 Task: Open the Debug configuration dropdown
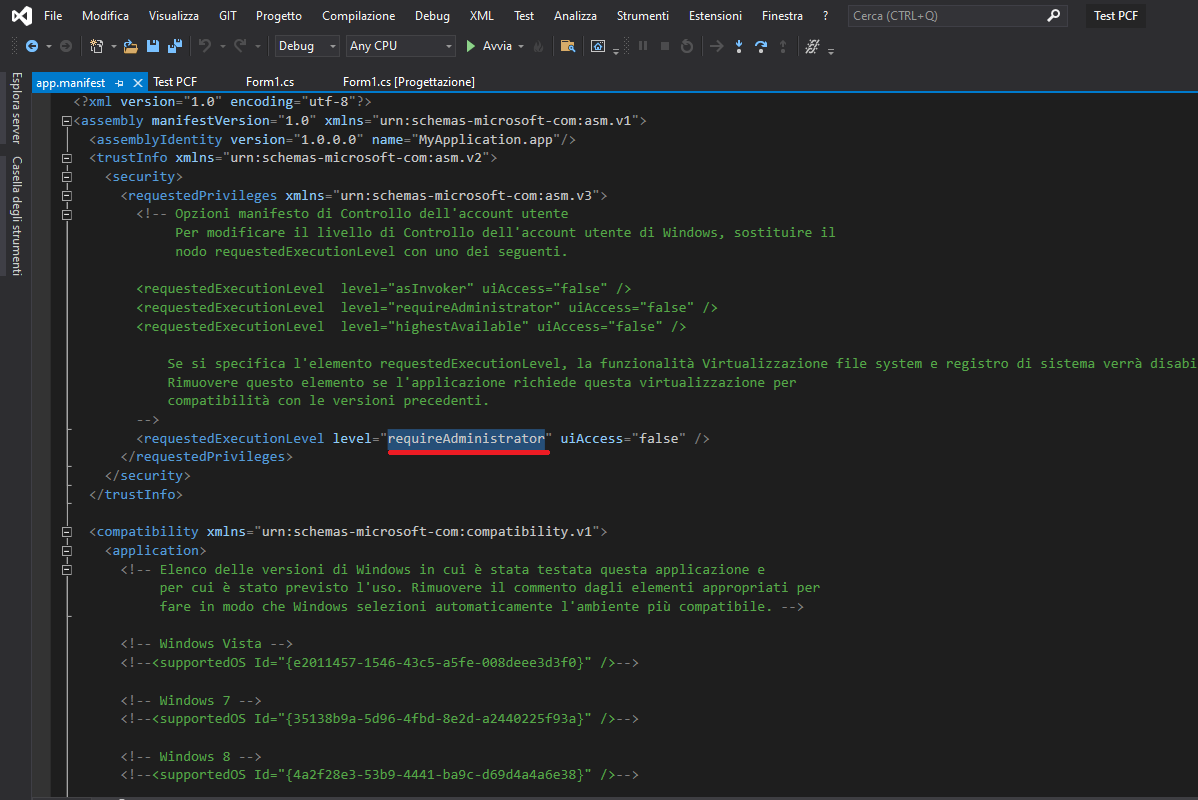[308, 46]
